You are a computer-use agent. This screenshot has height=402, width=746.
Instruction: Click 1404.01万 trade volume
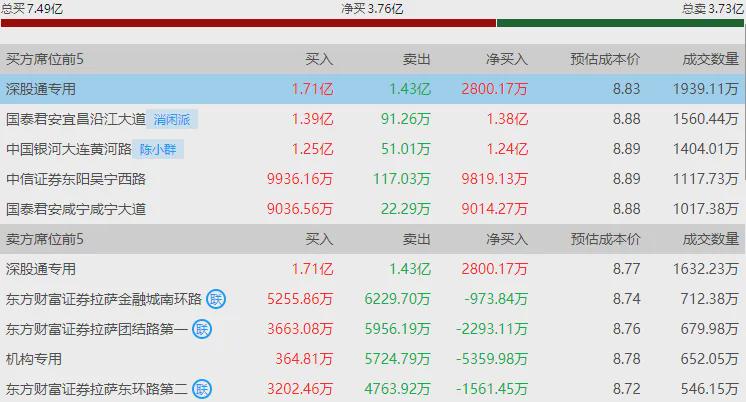[706, 149]
